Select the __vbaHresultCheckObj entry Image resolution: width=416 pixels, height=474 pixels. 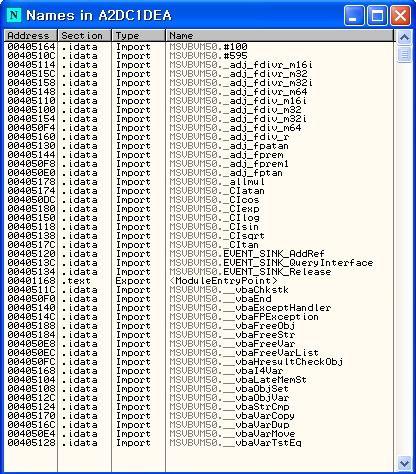[x=199, y=362]
